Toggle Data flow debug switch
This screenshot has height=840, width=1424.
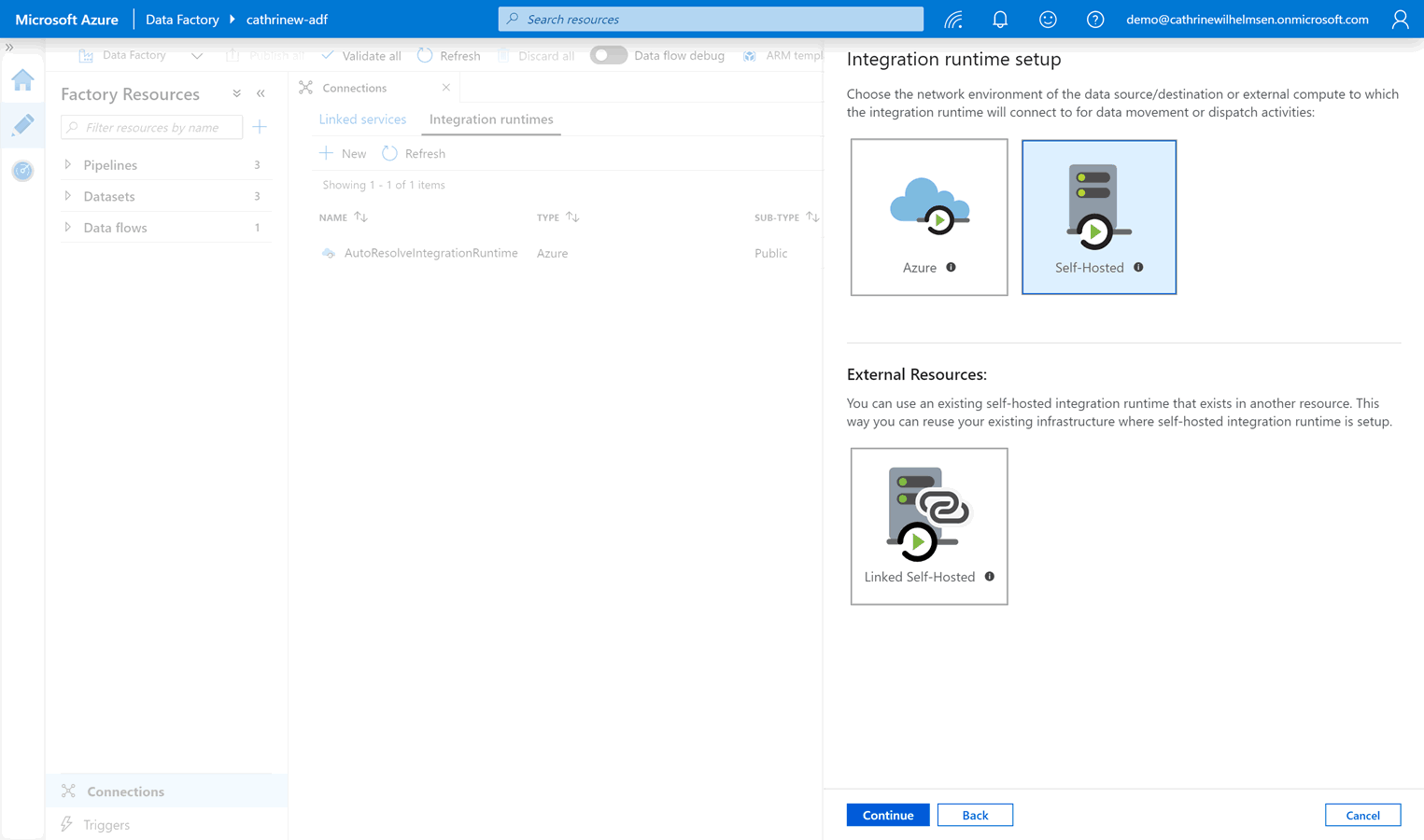pos(608,55)
